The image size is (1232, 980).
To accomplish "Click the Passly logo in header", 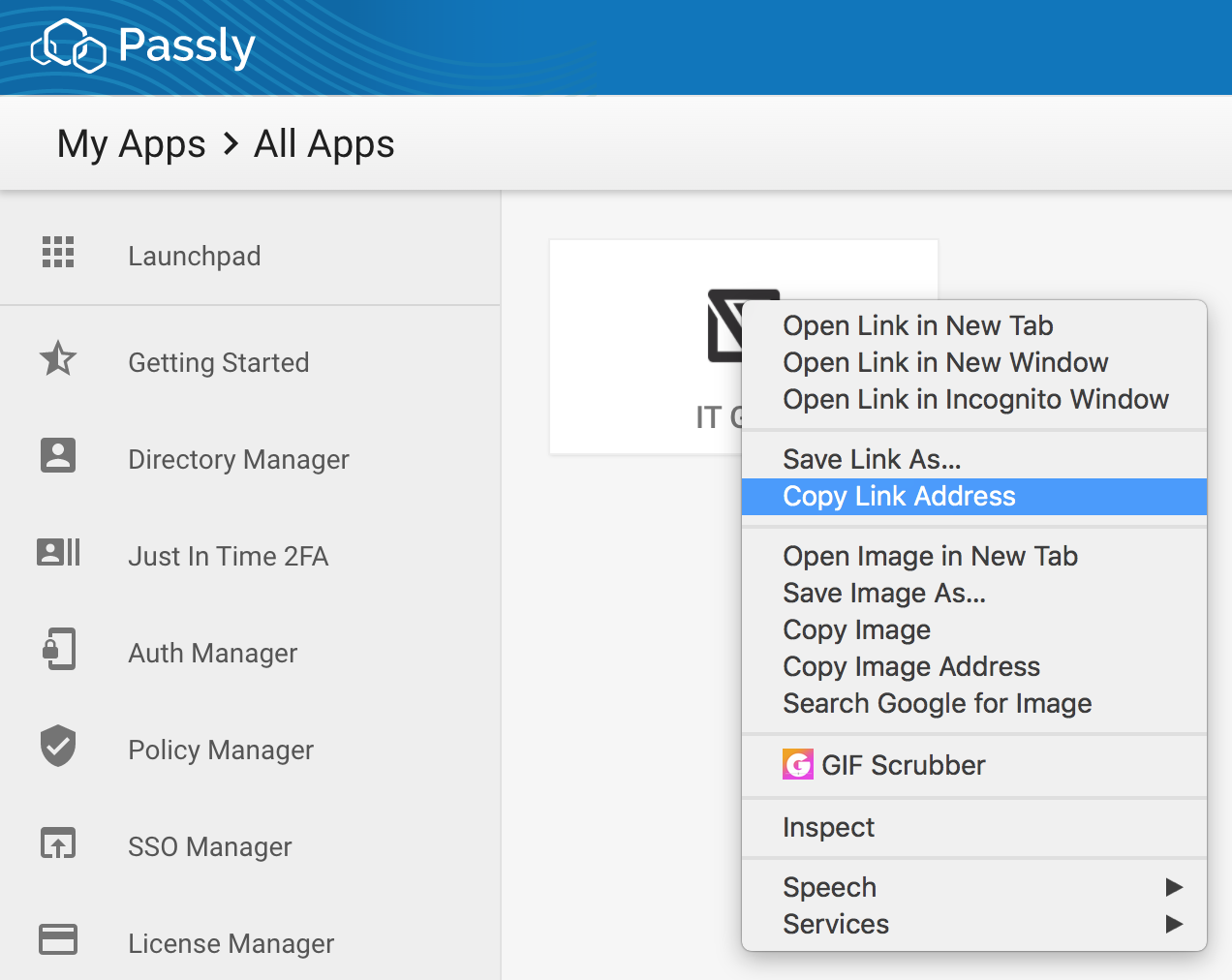I will (x=142, y=46).
